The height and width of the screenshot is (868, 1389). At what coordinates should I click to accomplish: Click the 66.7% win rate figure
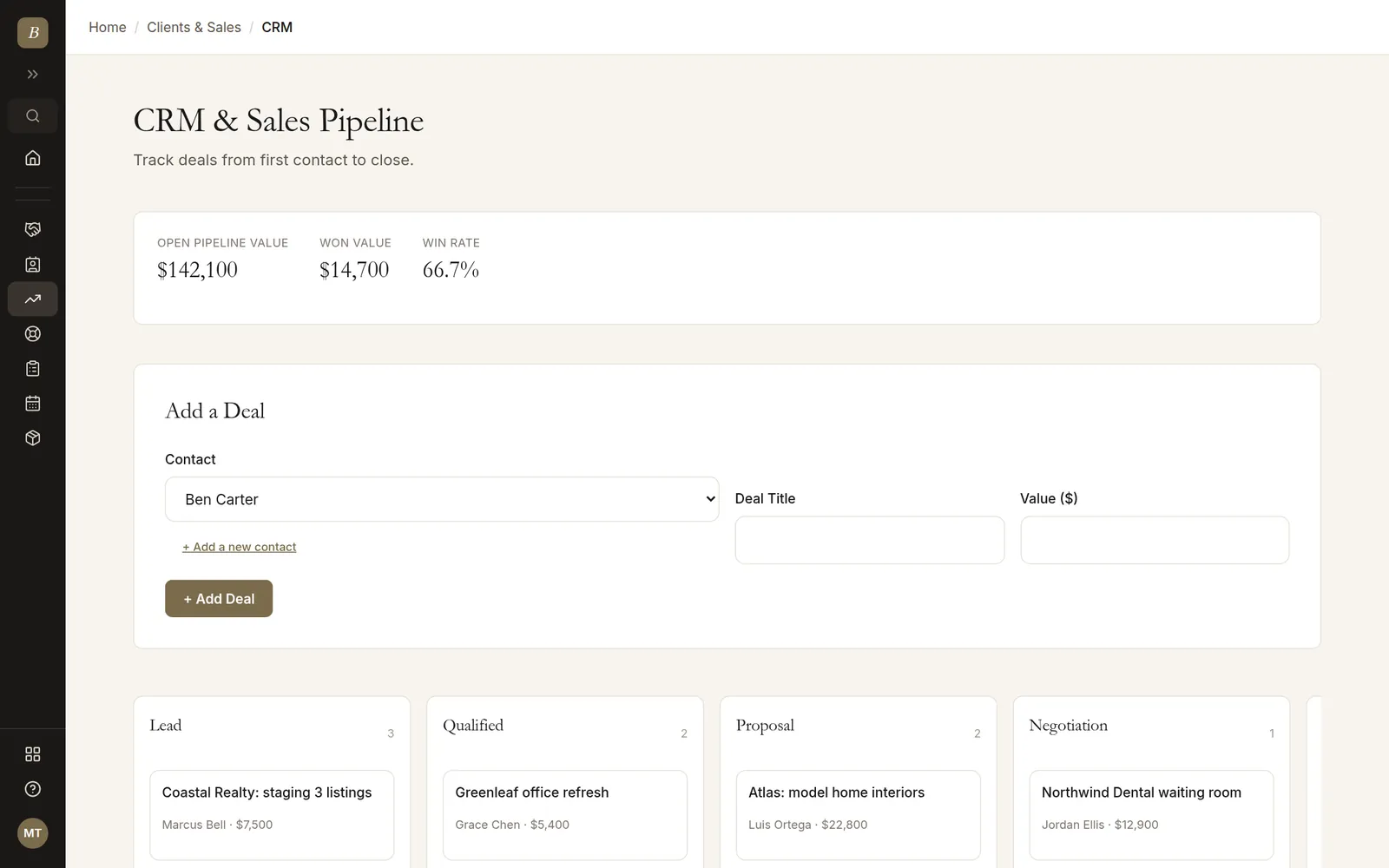tap(451, 270)
